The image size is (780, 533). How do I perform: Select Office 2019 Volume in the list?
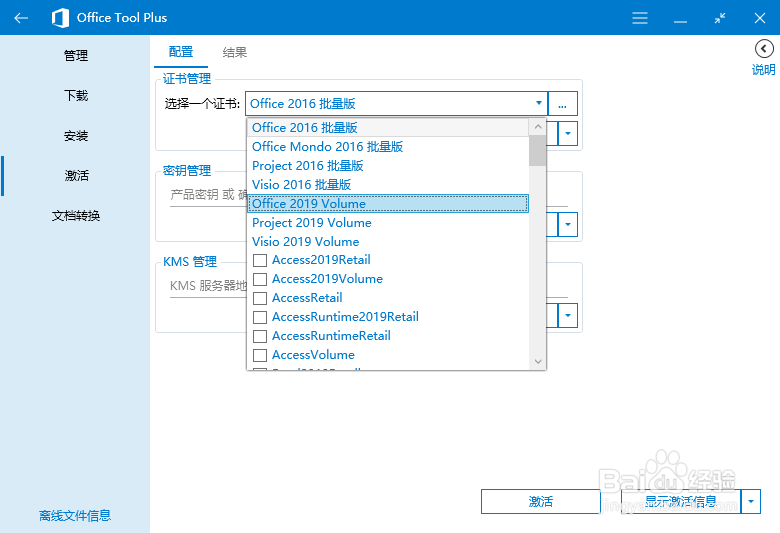[388, 204]
